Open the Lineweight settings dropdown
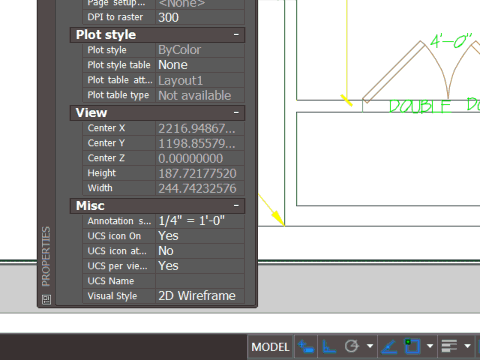 pos(467,347)
